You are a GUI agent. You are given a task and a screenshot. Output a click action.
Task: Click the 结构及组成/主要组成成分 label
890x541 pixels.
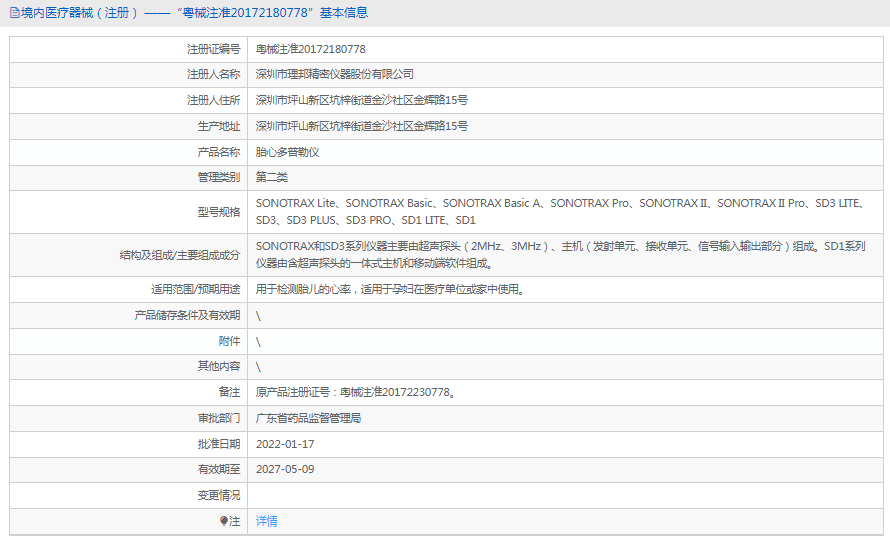click(x=179, y=255)
